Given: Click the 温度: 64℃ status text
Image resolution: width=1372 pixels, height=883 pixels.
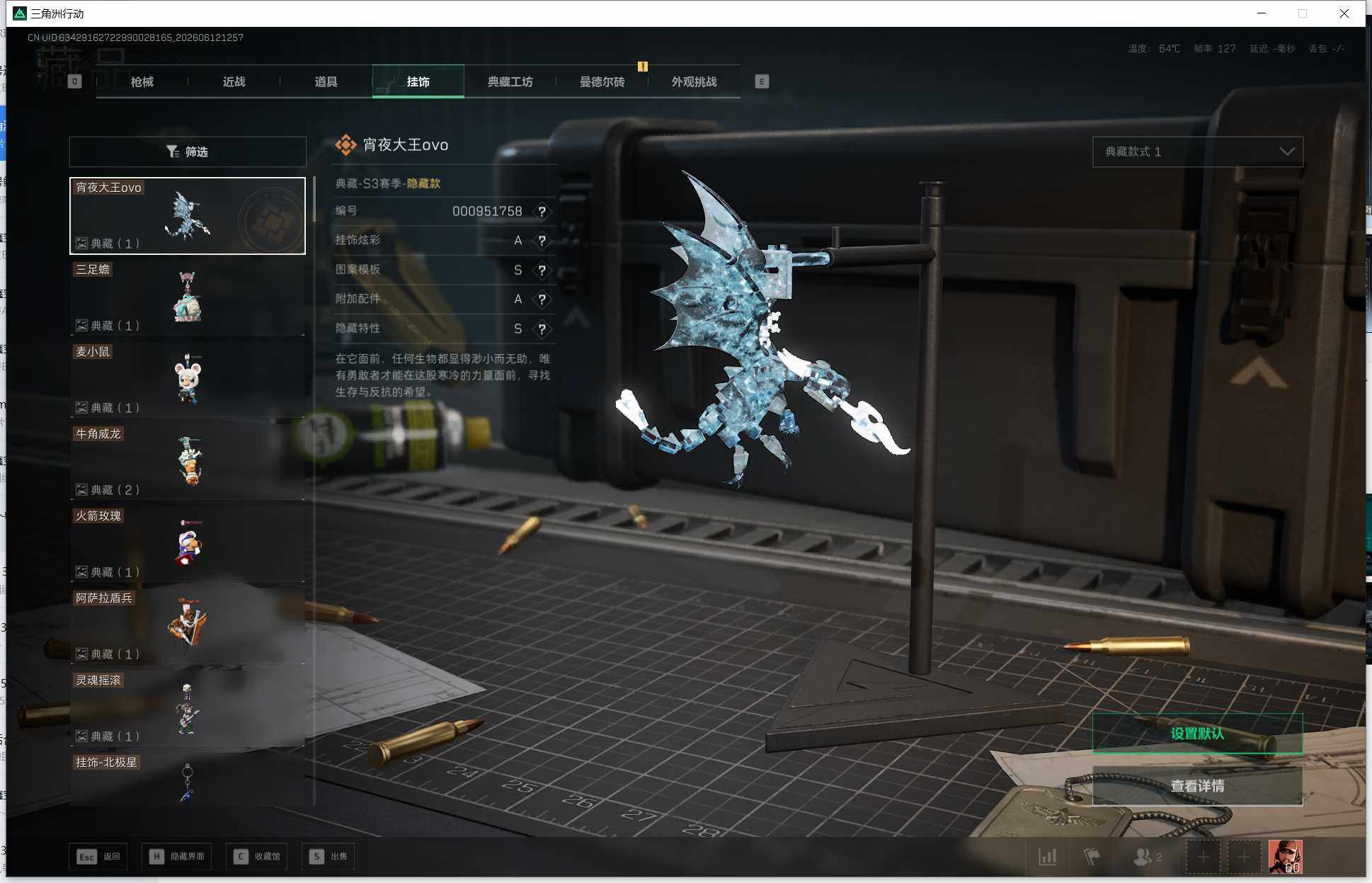Looking at the screenshot, I should tap(1154, 49).
